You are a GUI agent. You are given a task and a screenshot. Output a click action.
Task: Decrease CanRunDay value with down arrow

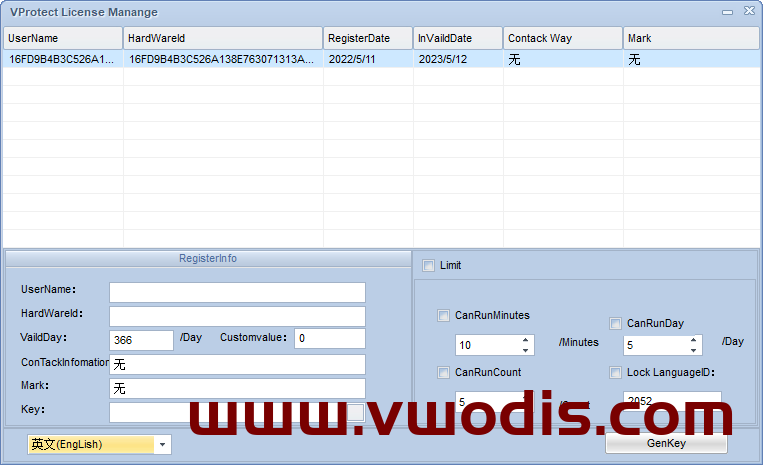pos(694,350)
